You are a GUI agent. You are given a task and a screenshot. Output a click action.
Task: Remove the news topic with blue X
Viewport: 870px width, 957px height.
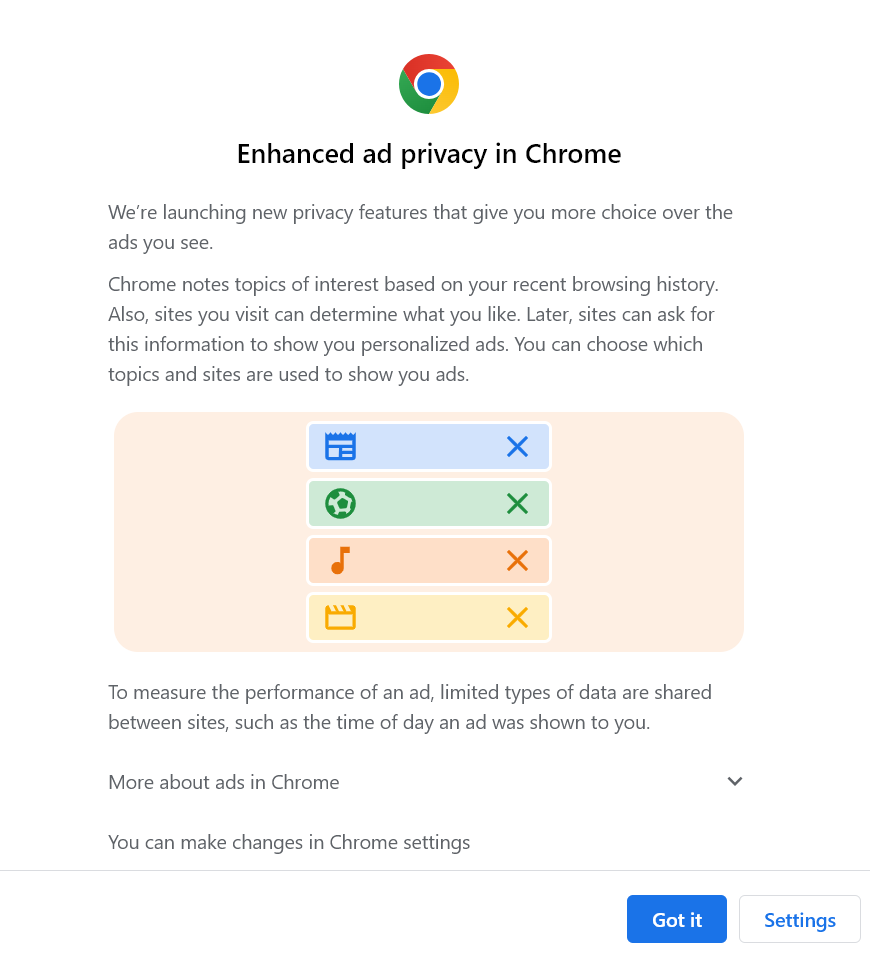click(x=517, y=447)
